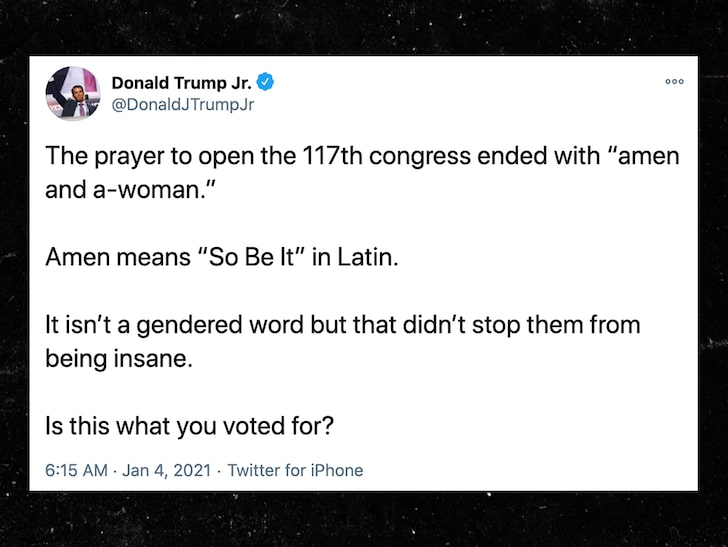This screenshot has width=728, height=547.
Task: Click the word 'Latin' in the tweet
Action: click(368, 257)
